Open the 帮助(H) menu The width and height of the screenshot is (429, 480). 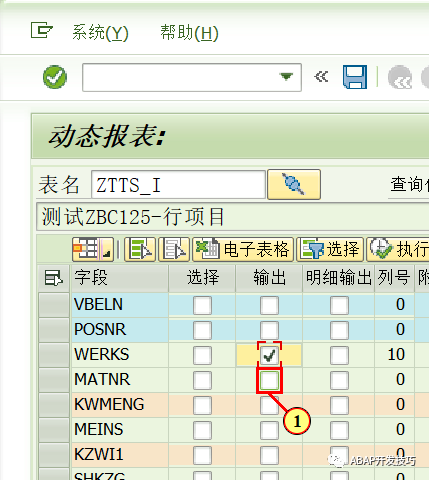tap(189, 33)
